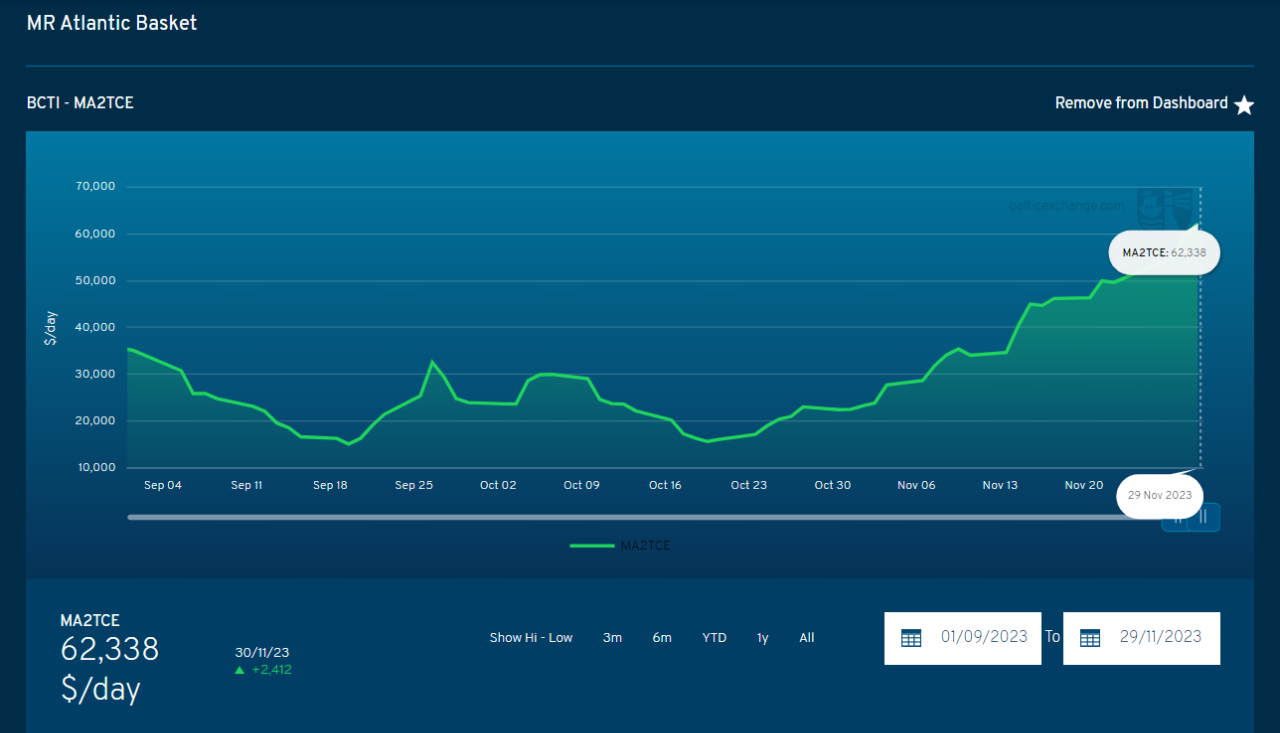Viewport: 1280px width, 733px height.
Task: Select the 3m time range
Action: pos(612,638)
